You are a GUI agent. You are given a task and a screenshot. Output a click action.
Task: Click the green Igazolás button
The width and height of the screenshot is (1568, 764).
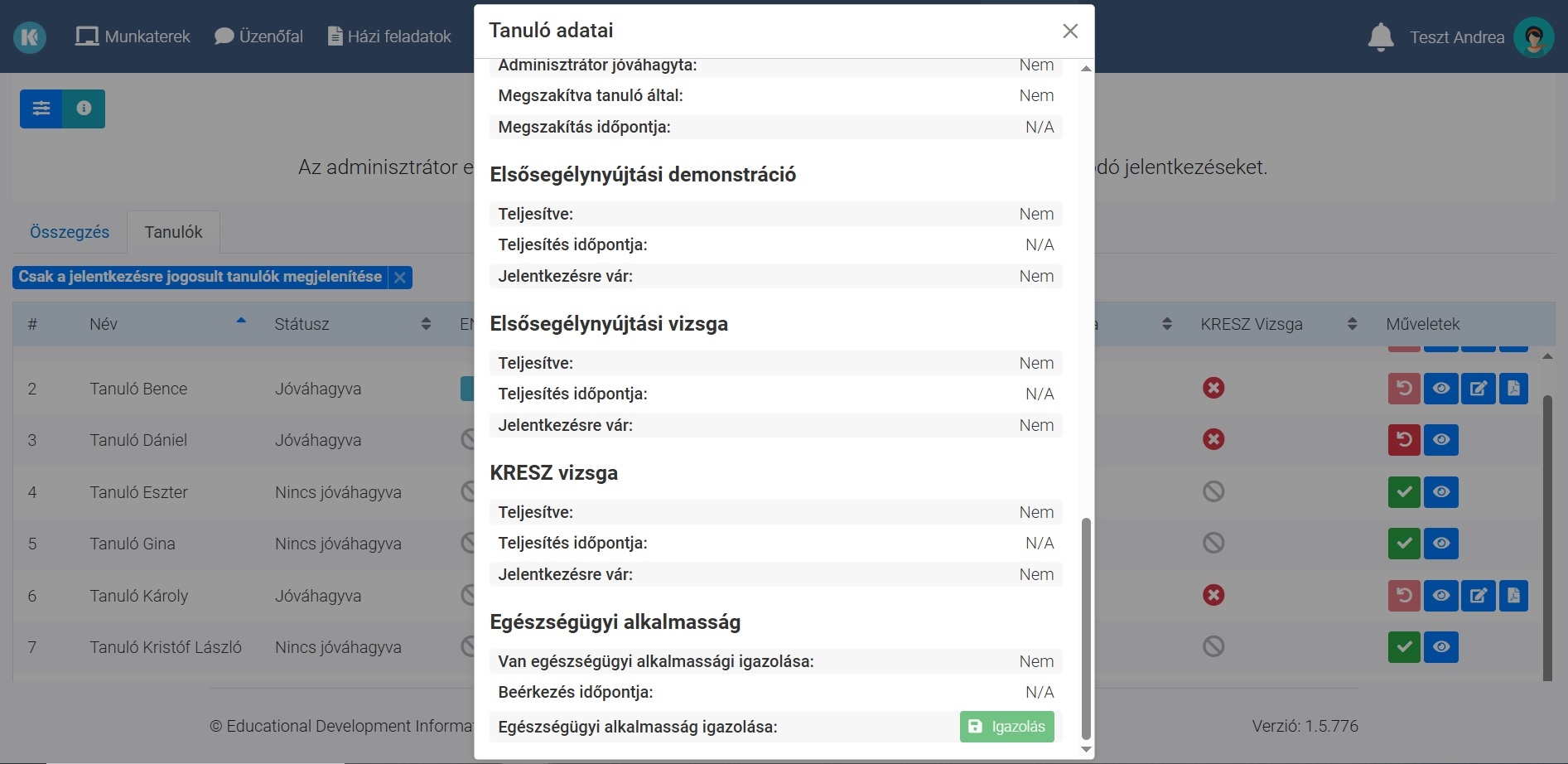1006,727
